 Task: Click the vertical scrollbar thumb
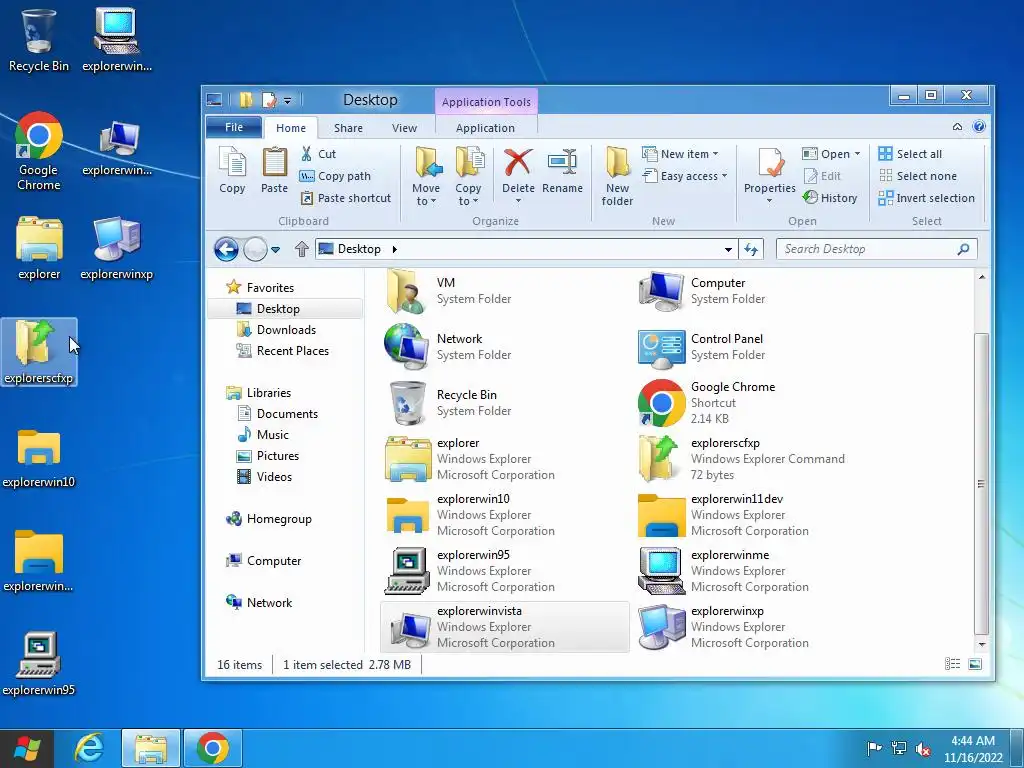click(981, 483)
